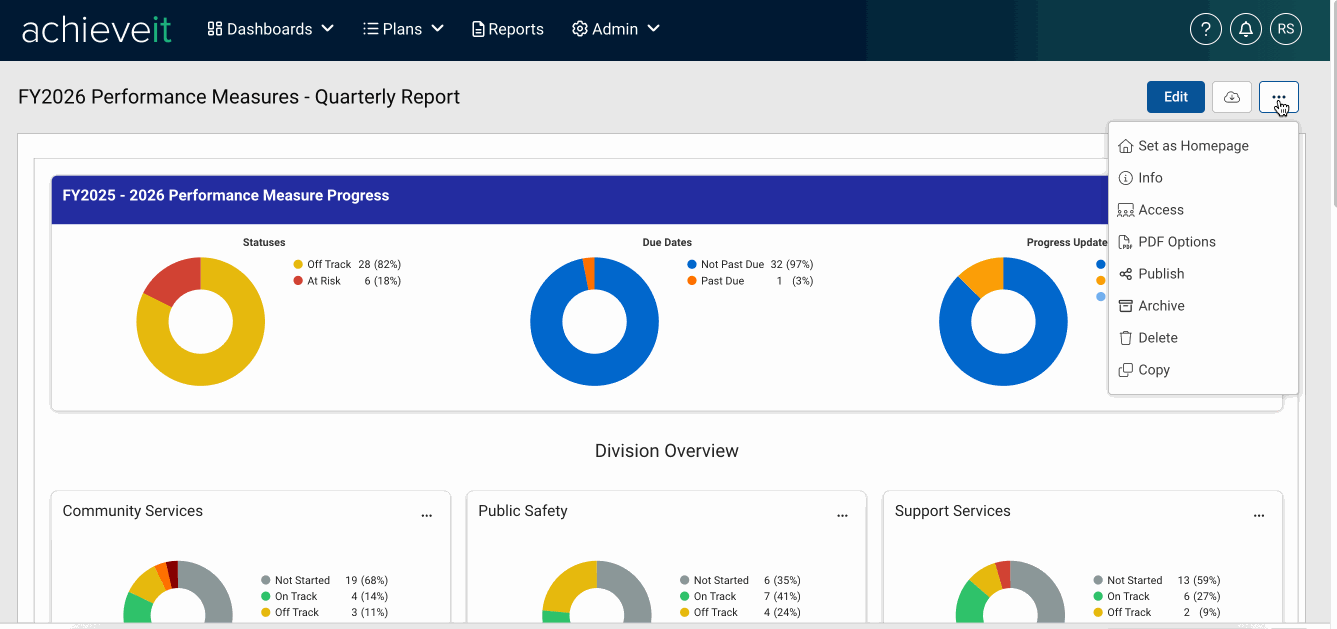This screenshot has width=1337, height=629.
Task: Open the Reports navigation item
Action: coord(508,29)
